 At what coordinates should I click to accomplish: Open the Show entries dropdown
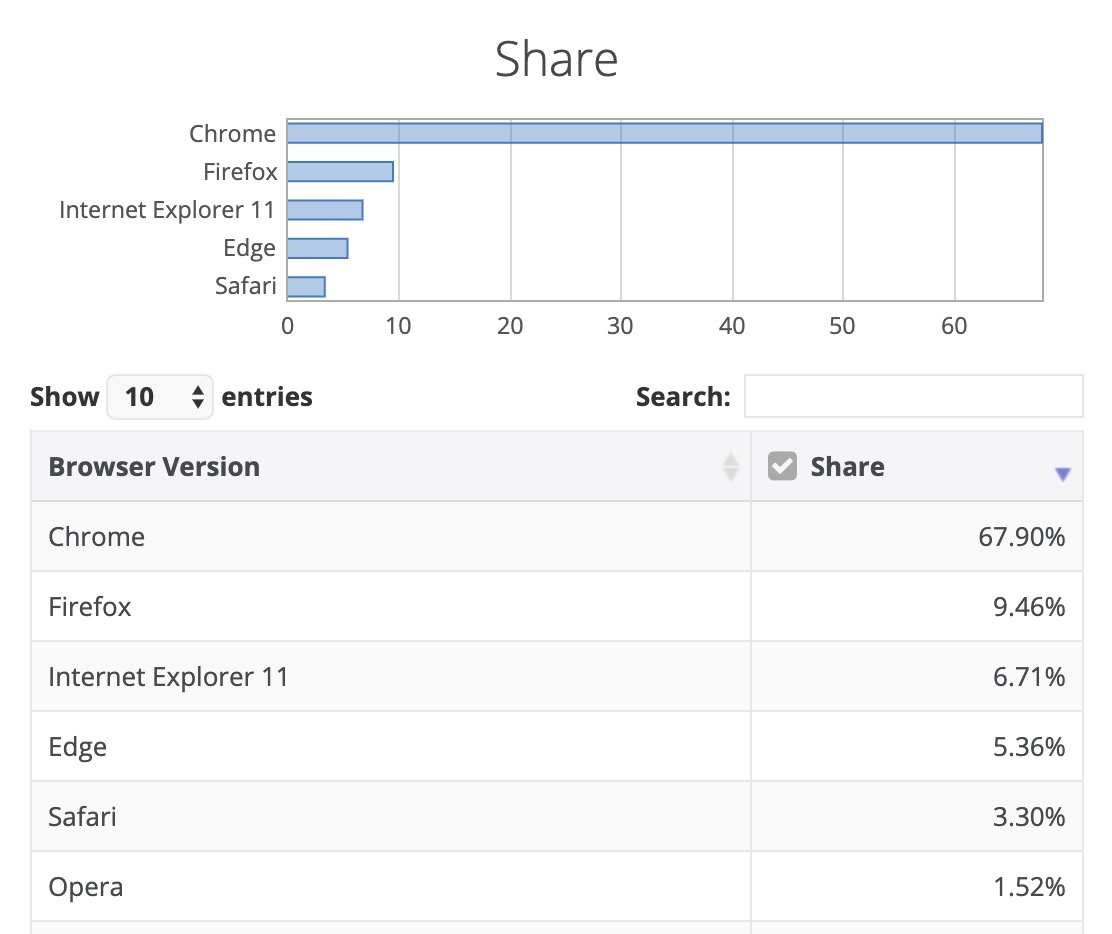[x=159, y=397]
